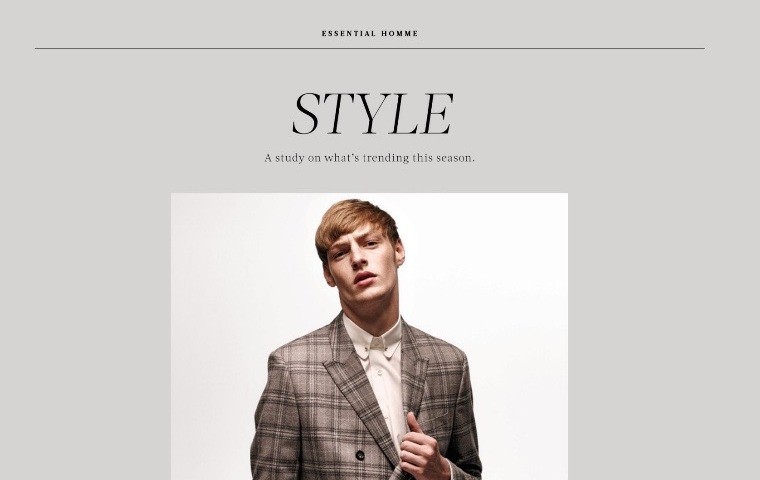Click the letter S in the STYLE heading
The height and width of the screenshot is (480, 760).
coord(305,114)
